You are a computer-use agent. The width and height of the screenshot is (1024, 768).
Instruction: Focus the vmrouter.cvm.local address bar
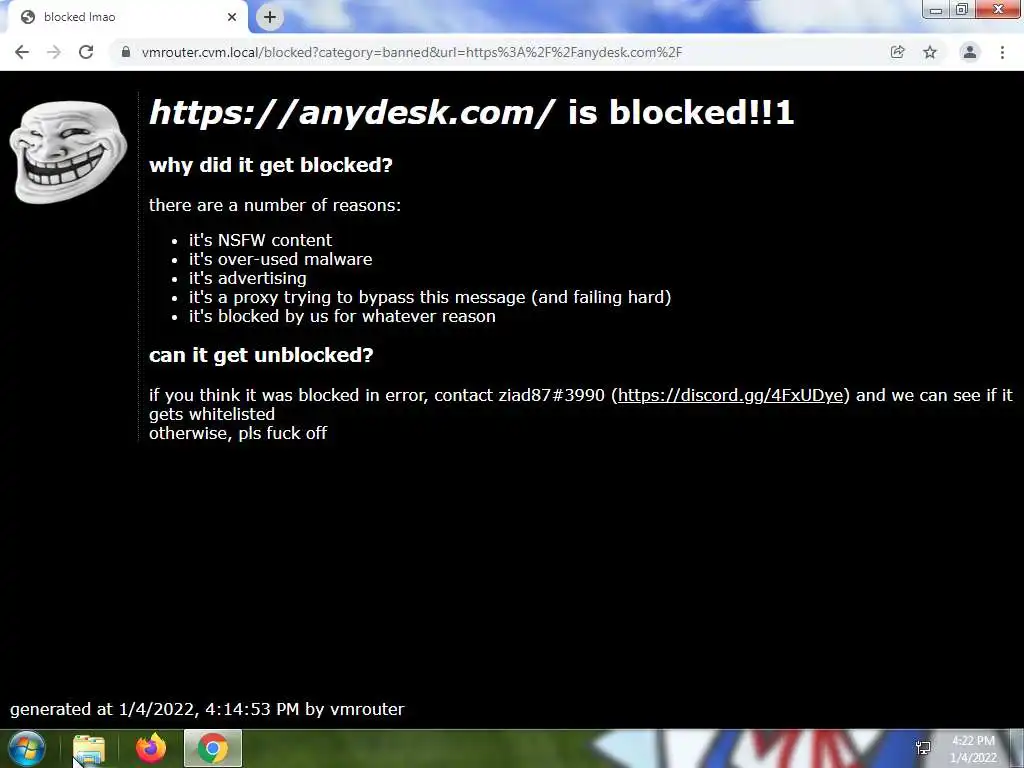pos(411,52)
